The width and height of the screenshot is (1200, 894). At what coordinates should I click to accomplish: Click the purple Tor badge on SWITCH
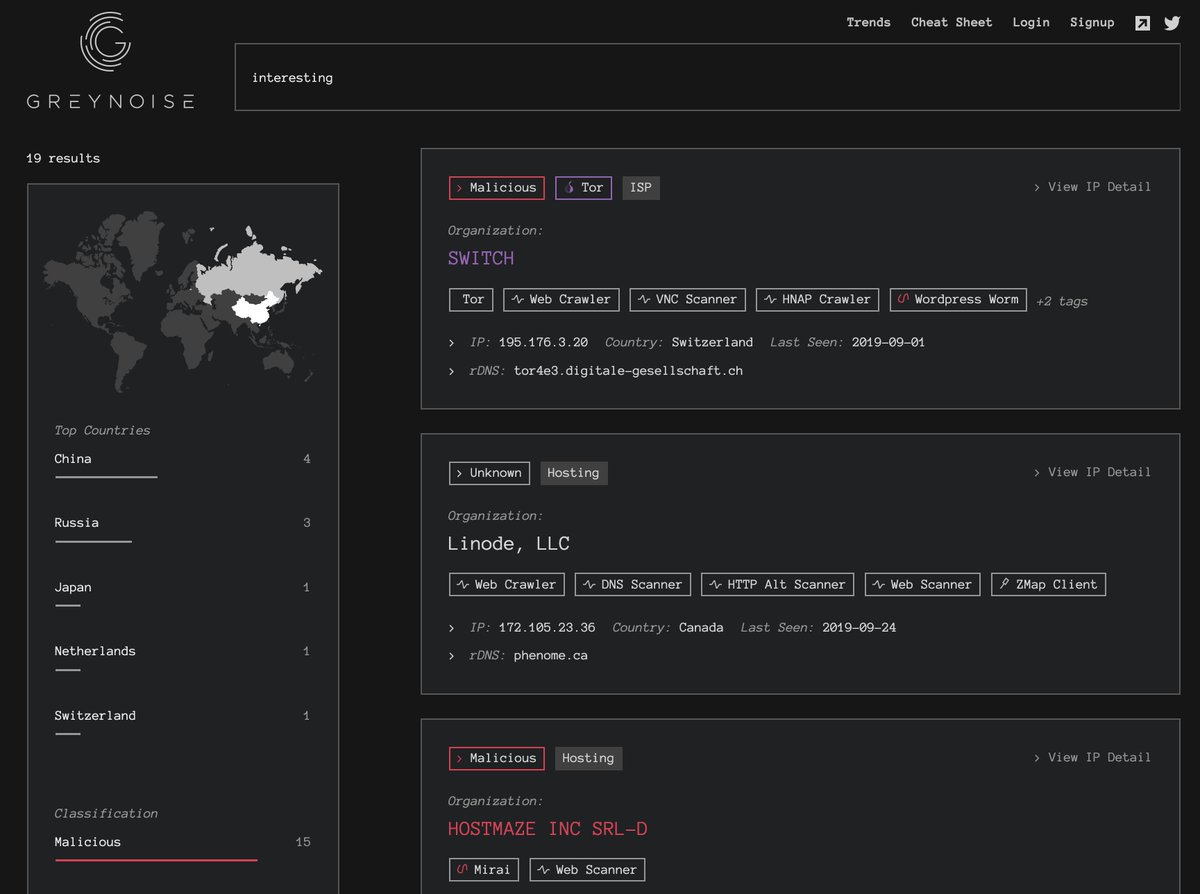583,187
